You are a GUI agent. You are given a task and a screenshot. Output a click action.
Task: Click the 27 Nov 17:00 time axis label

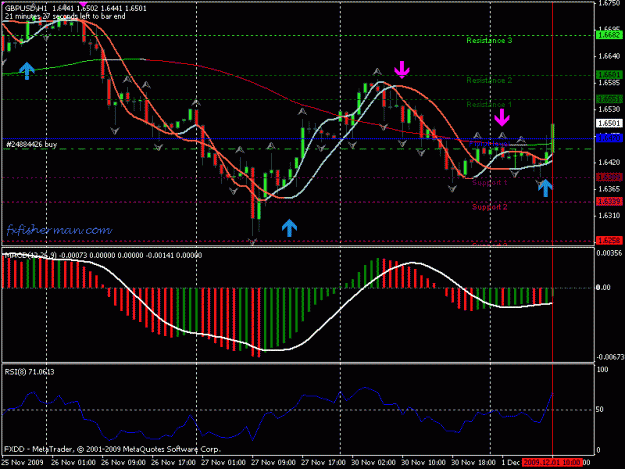(x=323, y=463)
